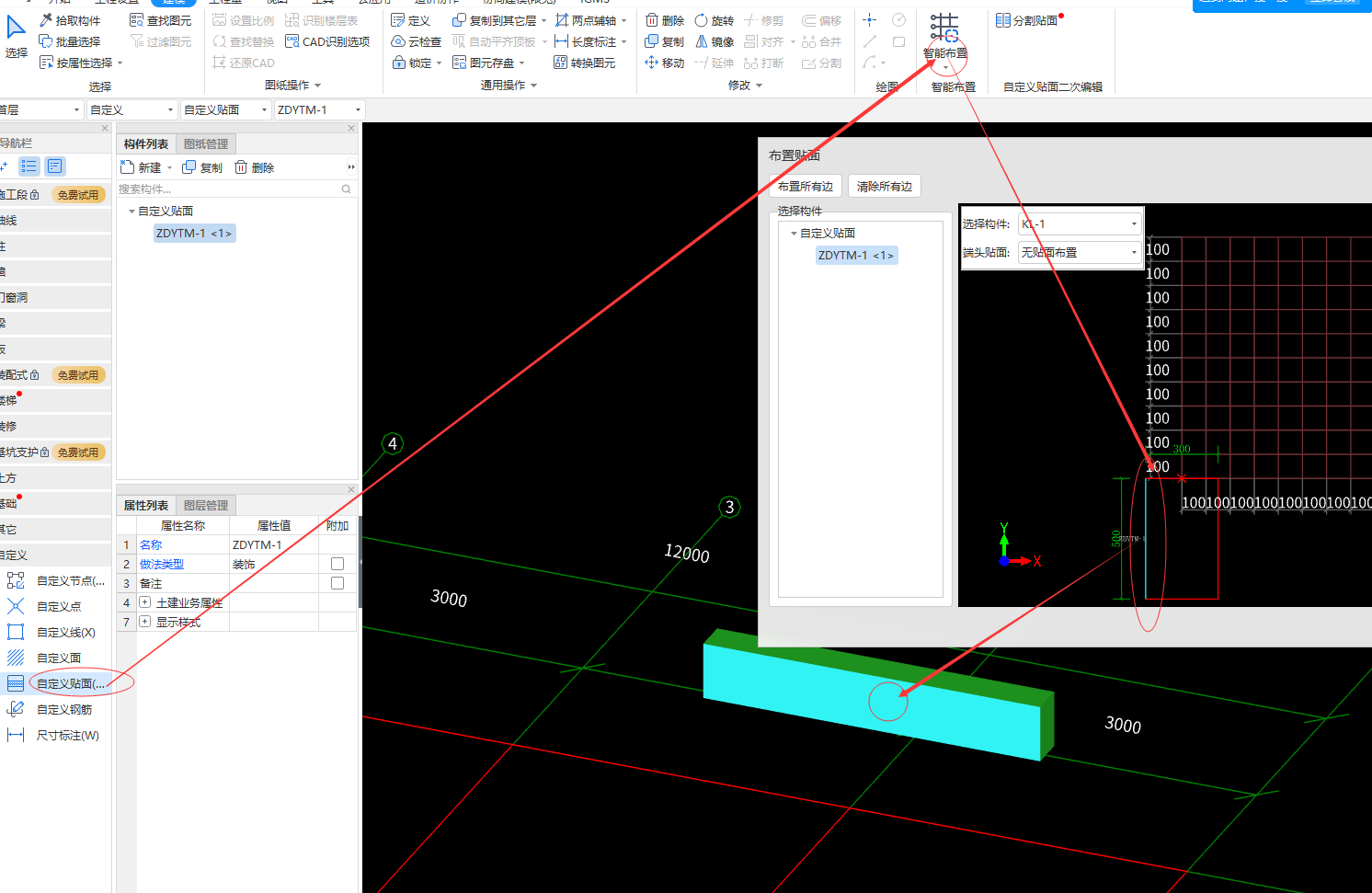1372x893 pixels.
Task: Switch the navigation bar to detail view
Action: pyautogui.click(x=55, y=166)
